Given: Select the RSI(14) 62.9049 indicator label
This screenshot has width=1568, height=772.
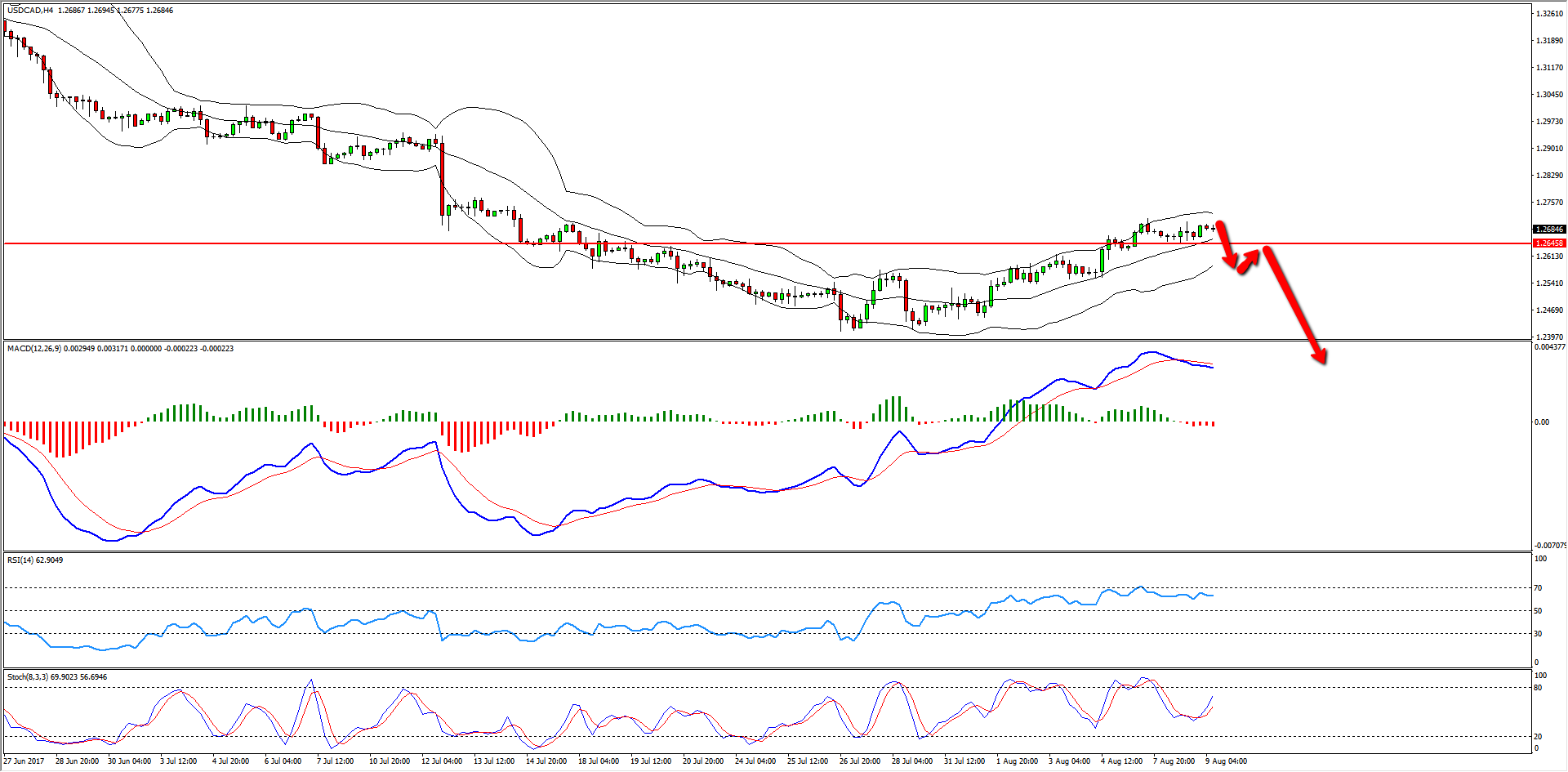Looking at the screenshot, I should pyautogui.click(x=35, y=560).
